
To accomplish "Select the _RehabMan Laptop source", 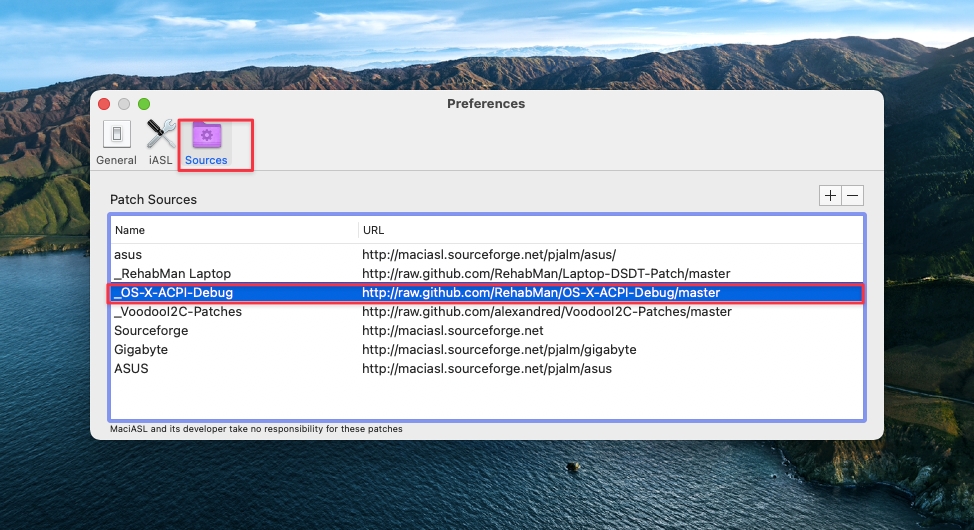I will pos(172,274).
